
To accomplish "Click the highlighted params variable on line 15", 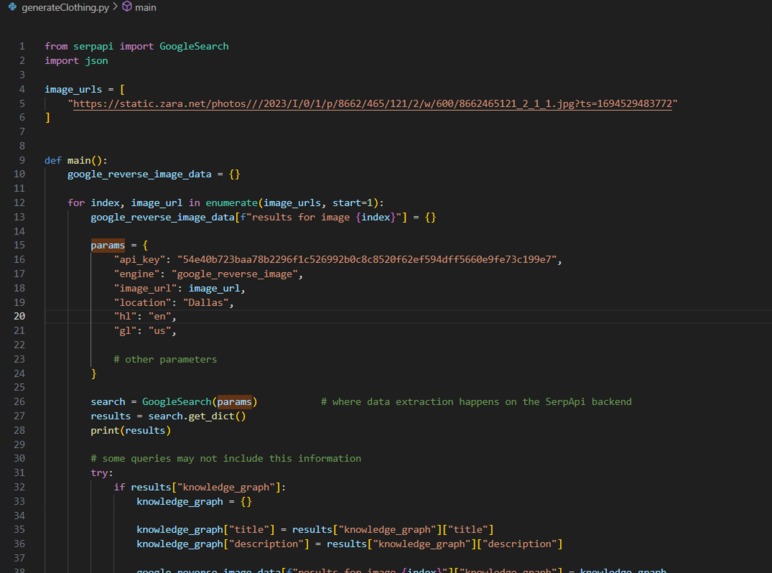I will [108, 245].
